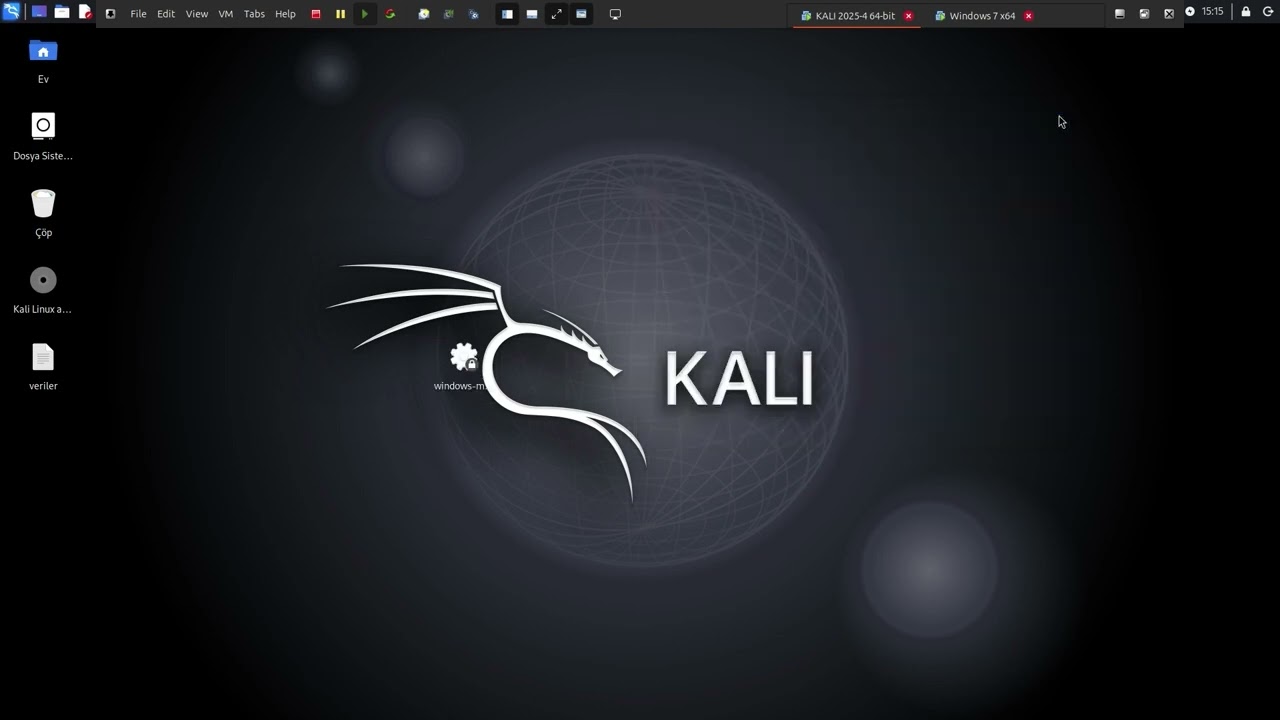Click the logout icon in panel
1280x720 pixels.
point(1268,12)
